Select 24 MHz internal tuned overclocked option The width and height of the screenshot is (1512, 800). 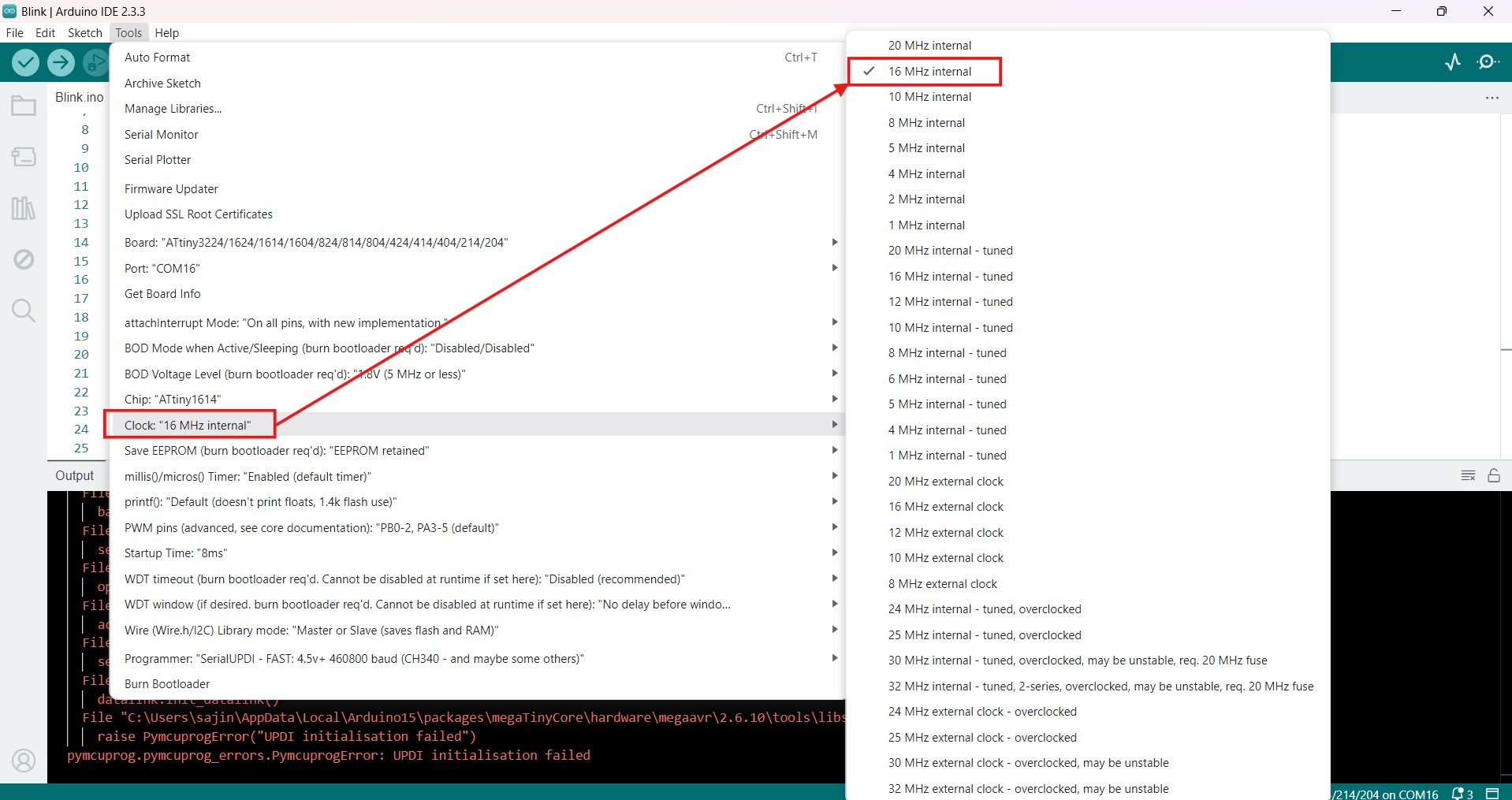tap(1088, 609)
